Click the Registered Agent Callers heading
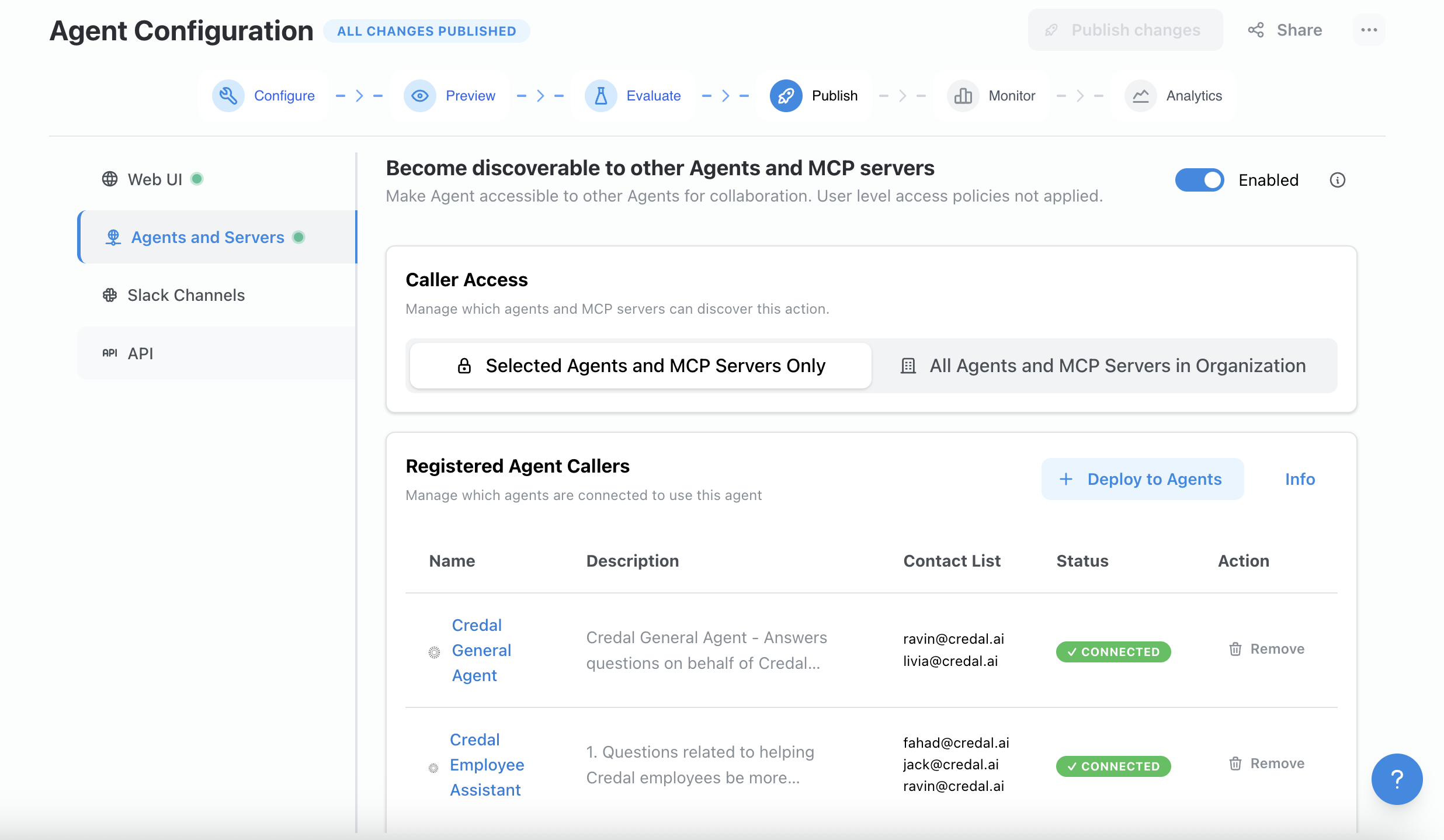Image resolution: width=1444 pixels, height=840 pixels. (518, 466)
